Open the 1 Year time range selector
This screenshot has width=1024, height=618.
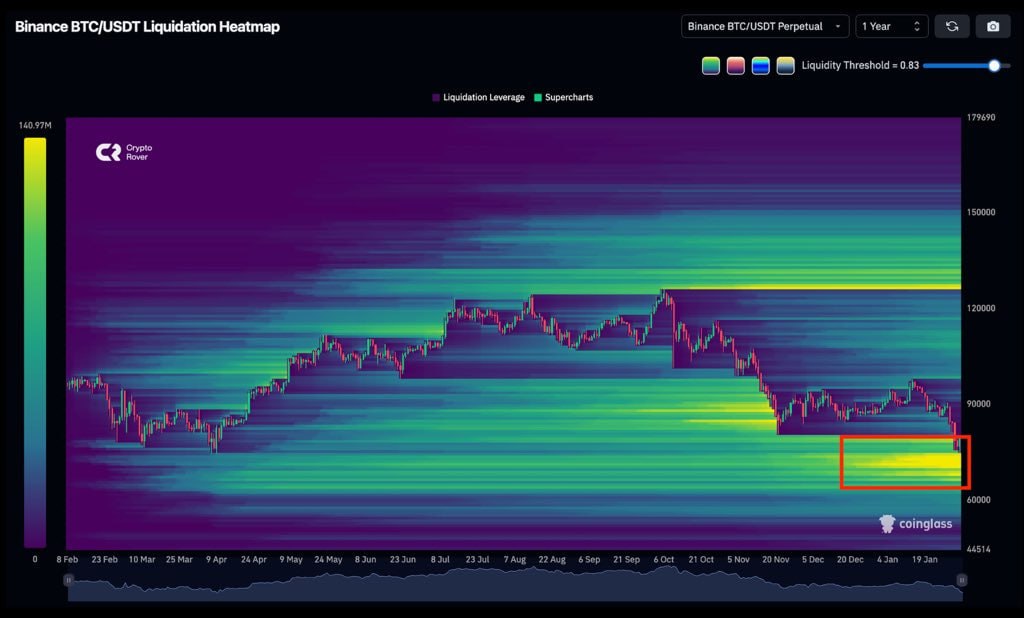point(891,26)
